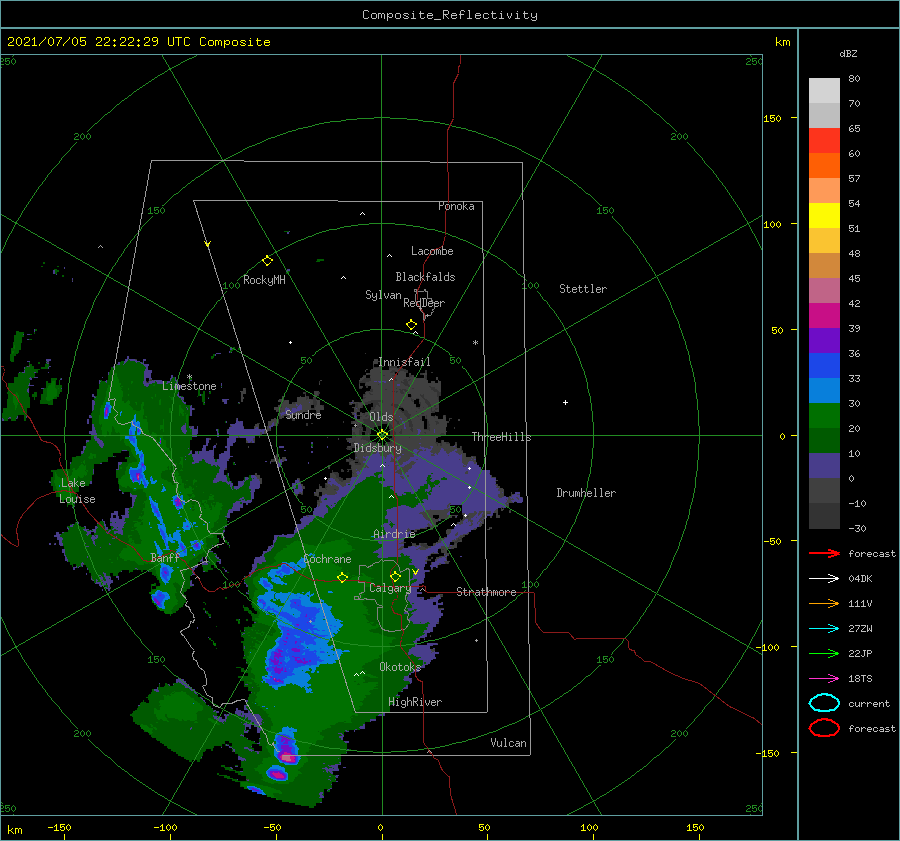Click the asterisk marker above Limestone
This screenshot has height=841, width=900.
click(189, 377)
